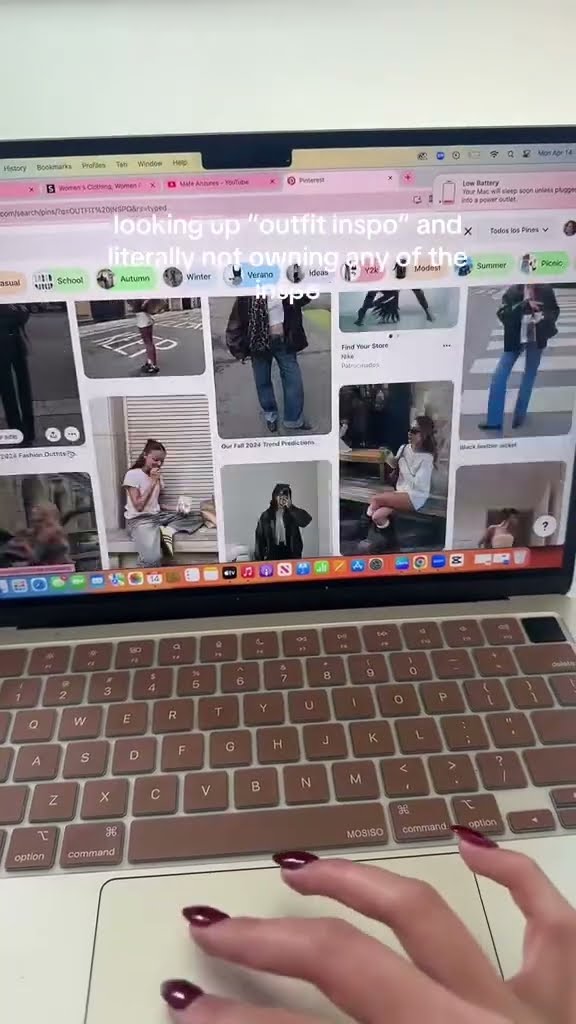Select the School filter chip
This screenshot has height=1024, width=576.
(59, 280)
